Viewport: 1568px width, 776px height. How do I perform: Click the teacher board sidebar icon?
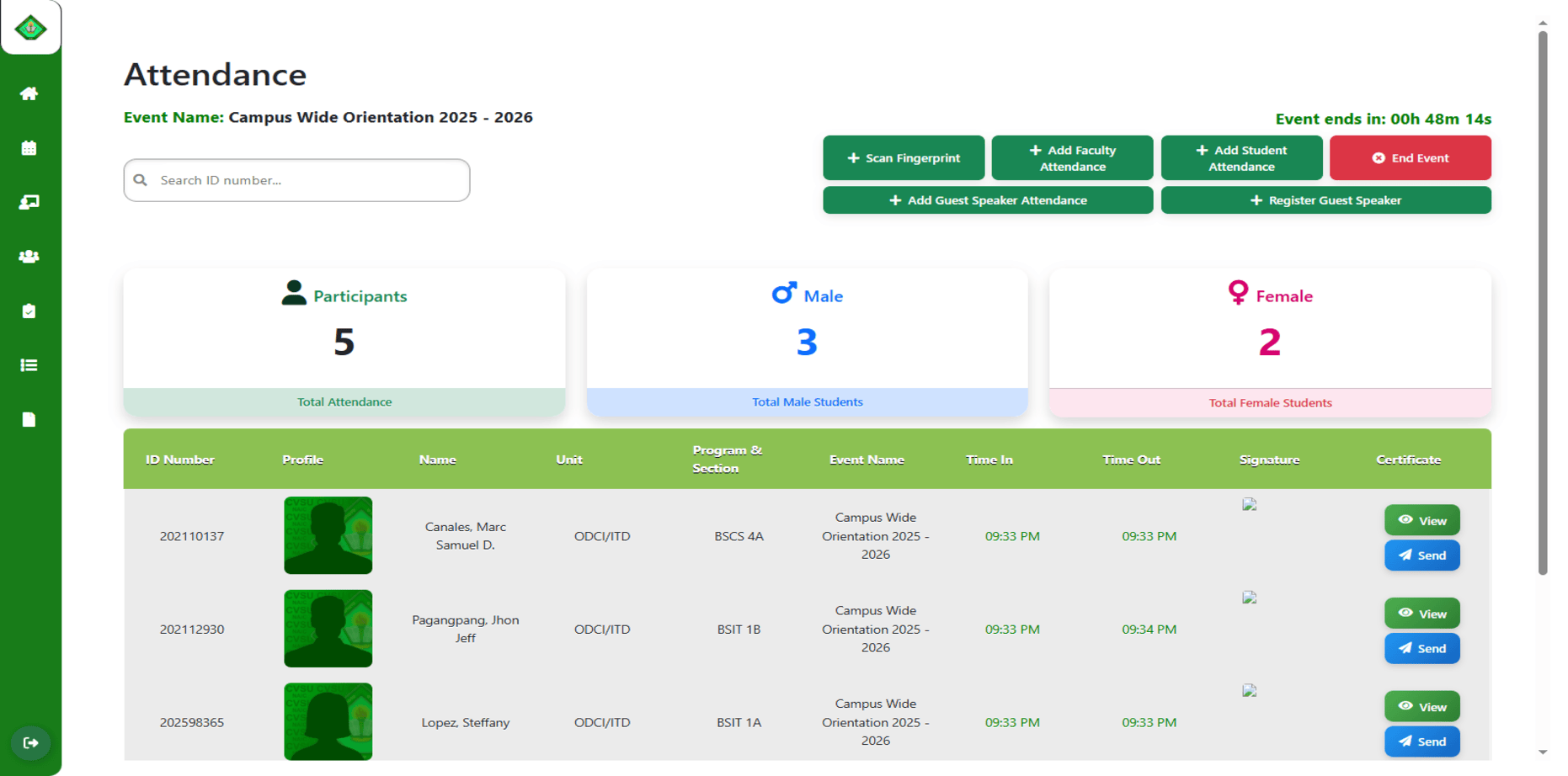pos(29,202)
